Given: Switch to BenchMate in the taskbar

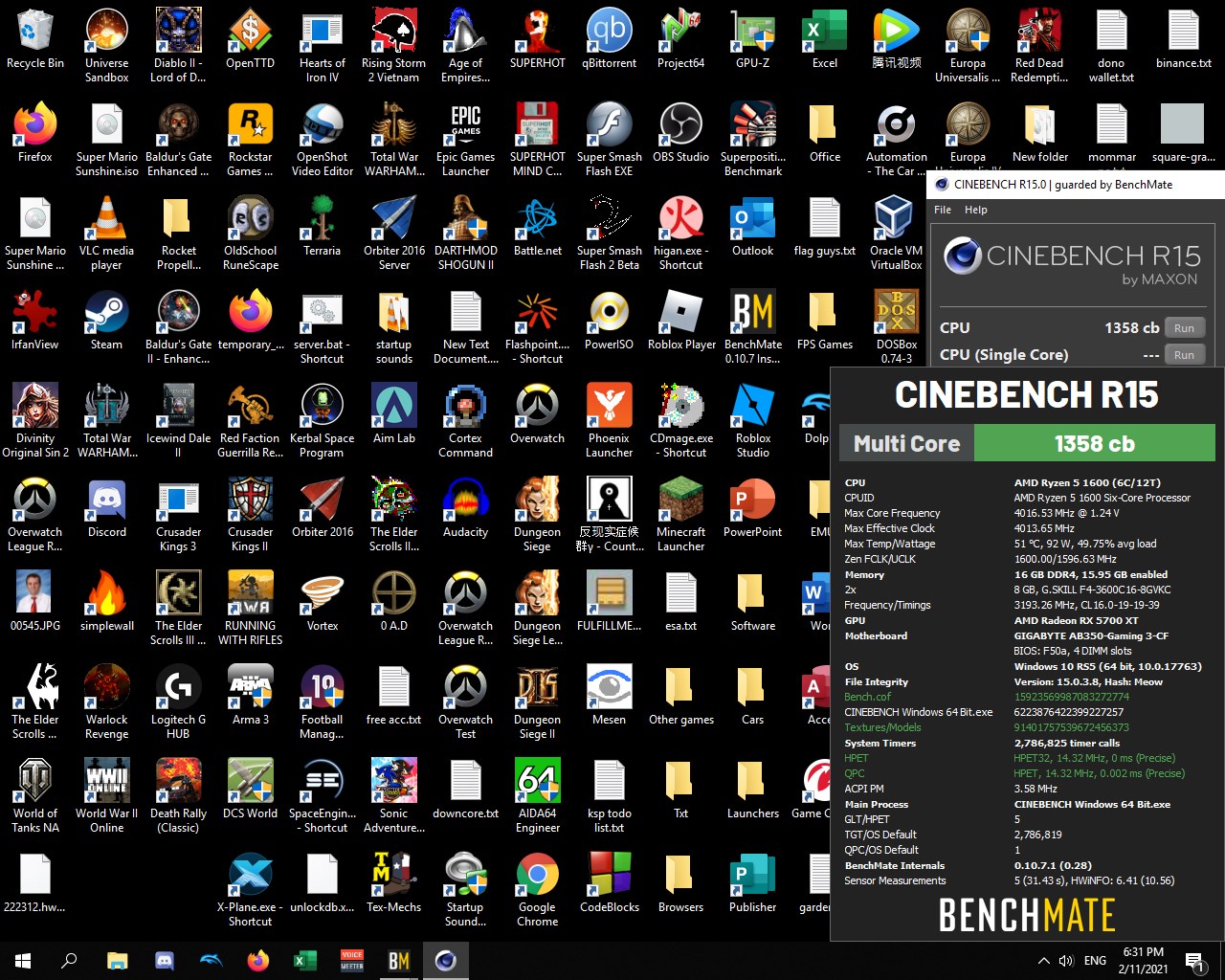Looking at the screenshot, I should click(x=398, y=961).
